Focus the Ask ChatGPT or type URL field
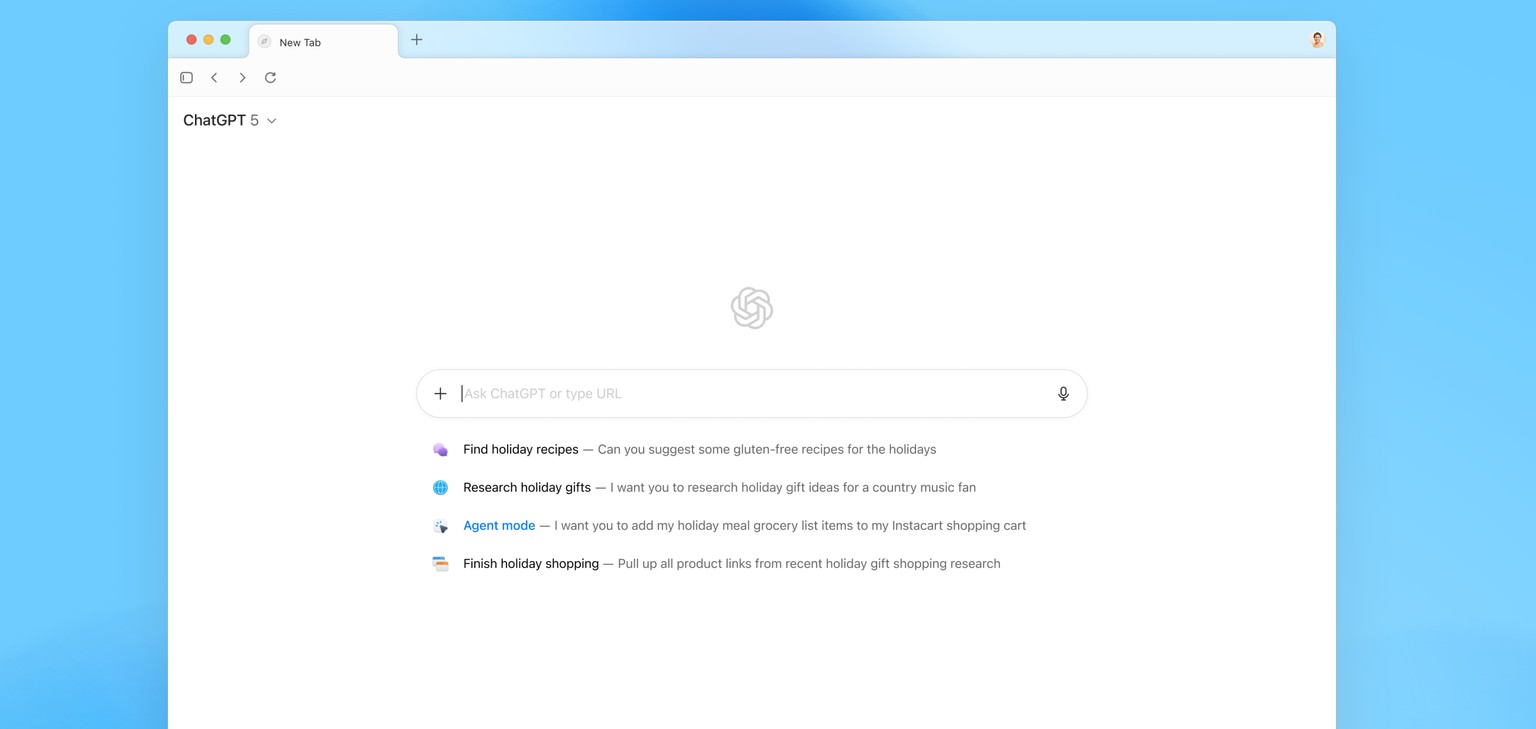 (750, 394)
